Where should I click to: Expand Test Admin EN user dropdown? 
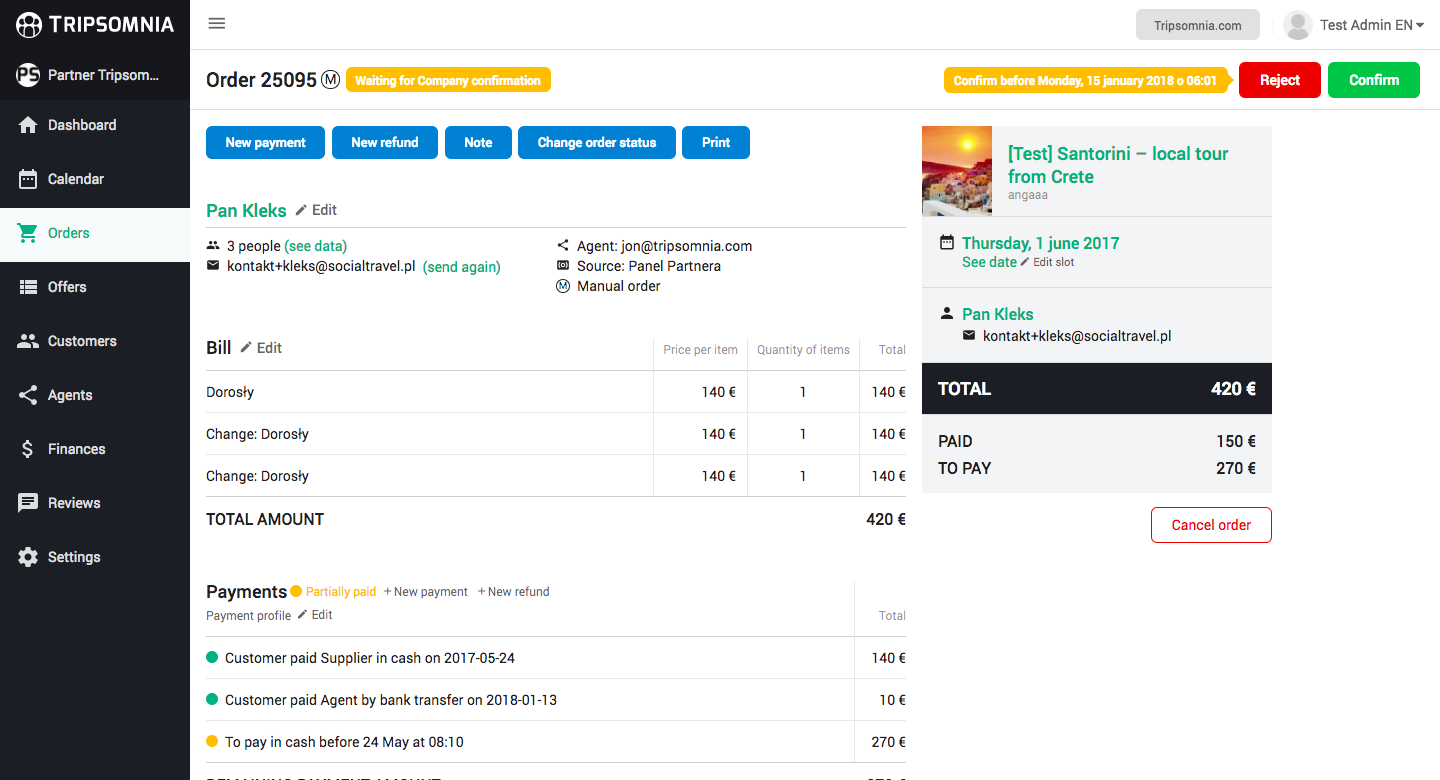1354,25
